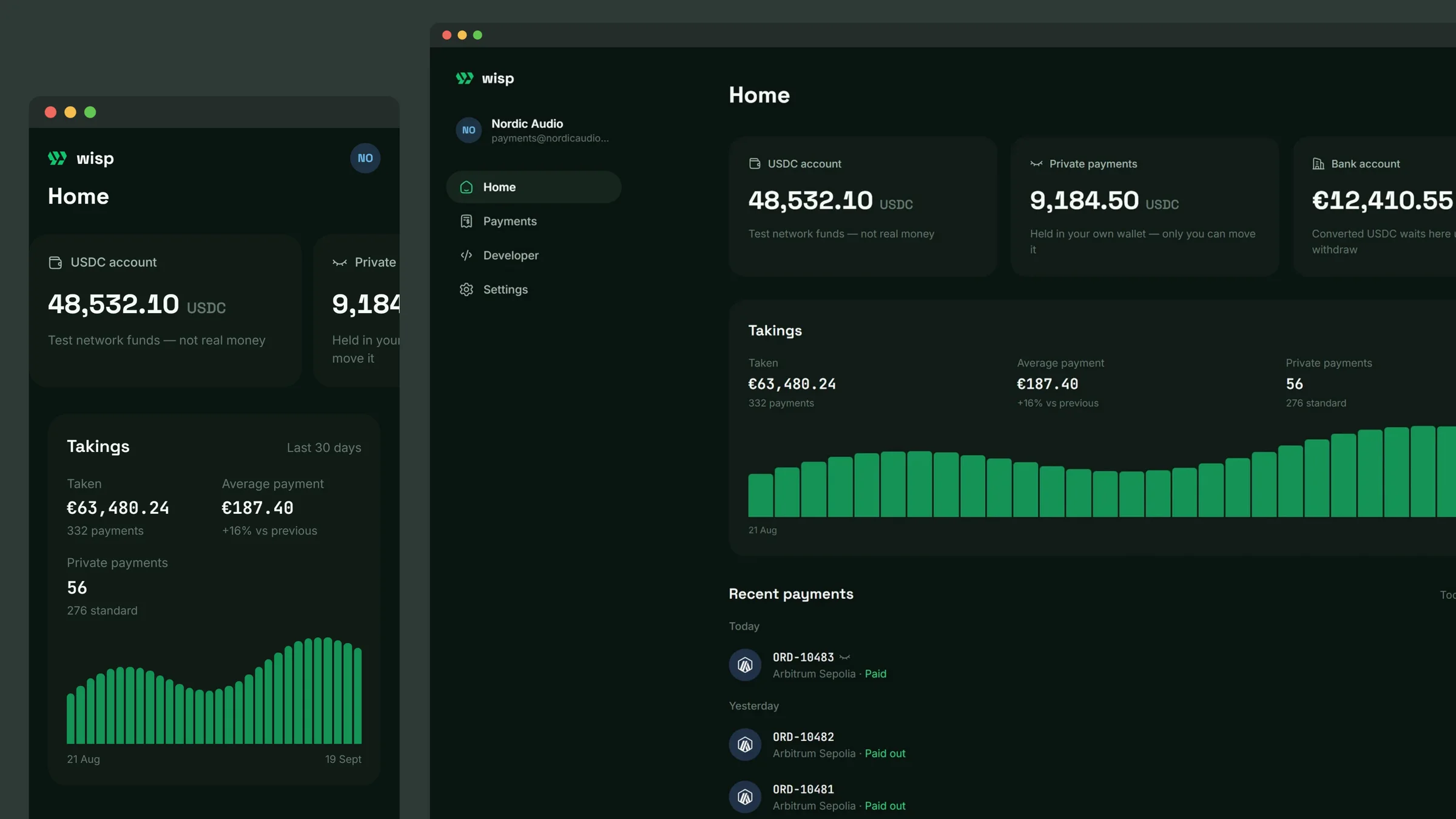Click the private marker icon beside ORD-10483
This screenshot has height=819, width=1456.
click(x=844, y=657)
